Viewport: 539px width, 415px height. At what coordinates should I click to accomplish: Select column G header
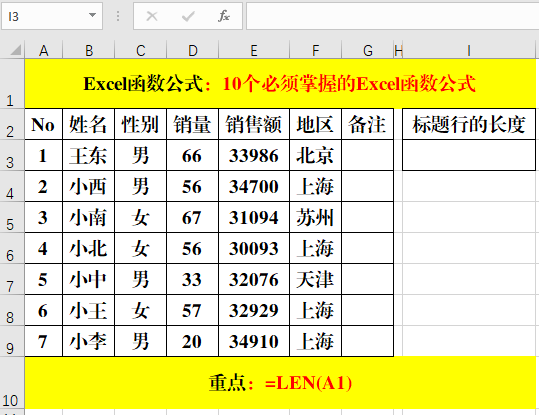(367, 50)
